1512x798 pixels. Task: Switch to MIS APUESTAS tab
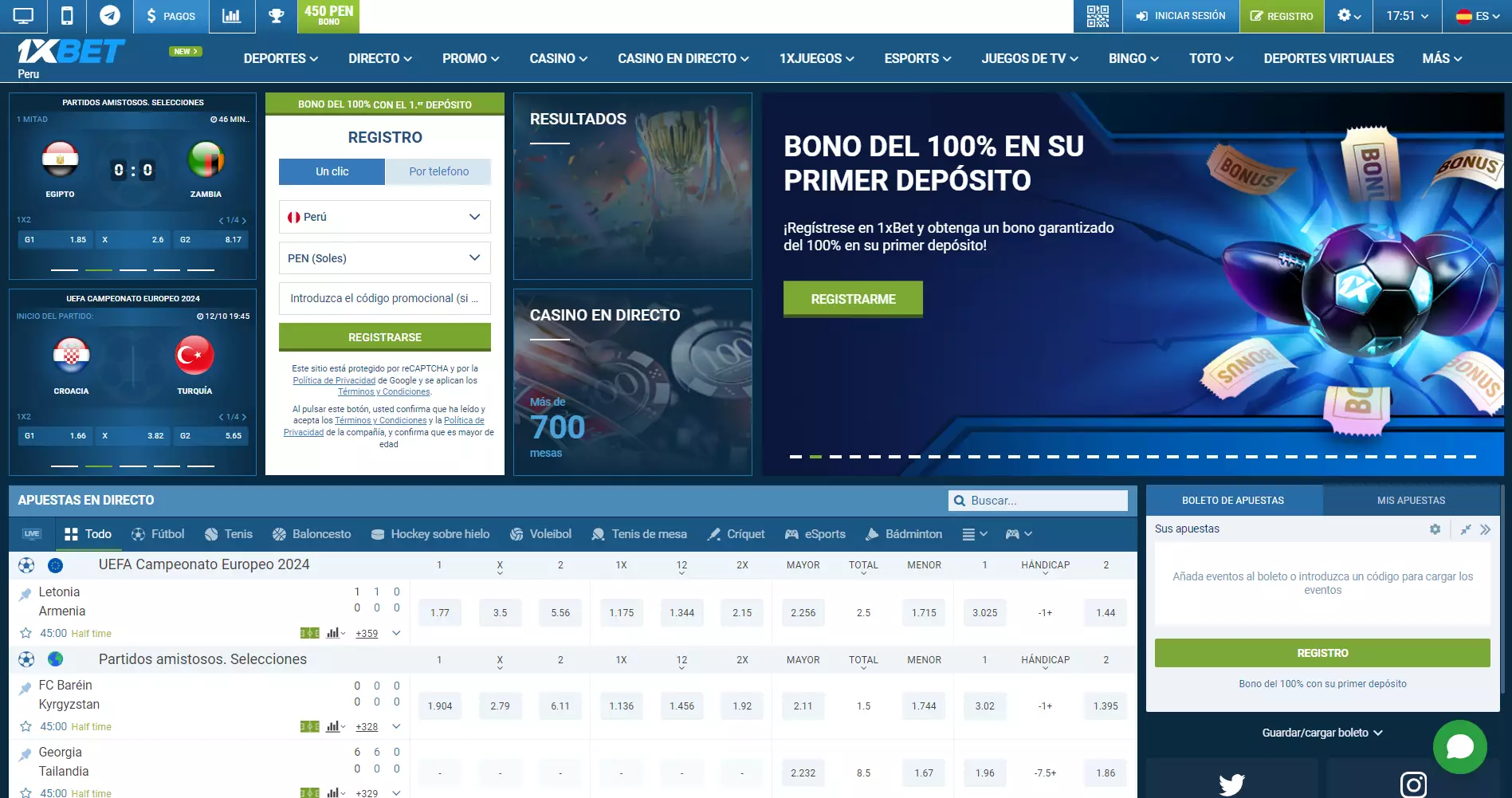click(1411, 501)
